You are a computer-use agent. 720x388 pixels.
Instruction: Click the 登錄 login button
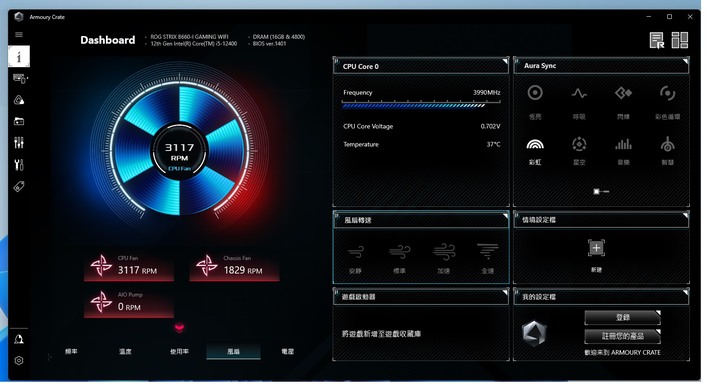coord(622,317)
